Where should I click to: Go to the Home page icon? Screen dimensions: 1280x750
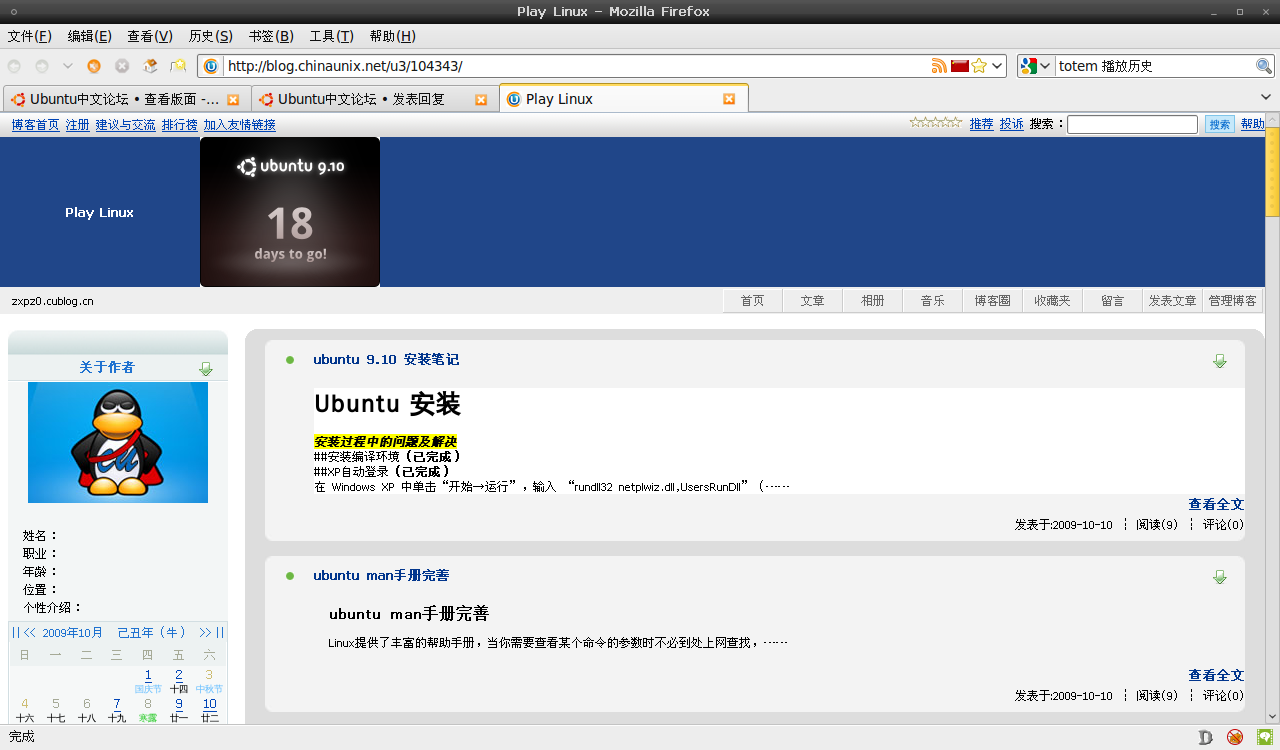tap(150, 66)
